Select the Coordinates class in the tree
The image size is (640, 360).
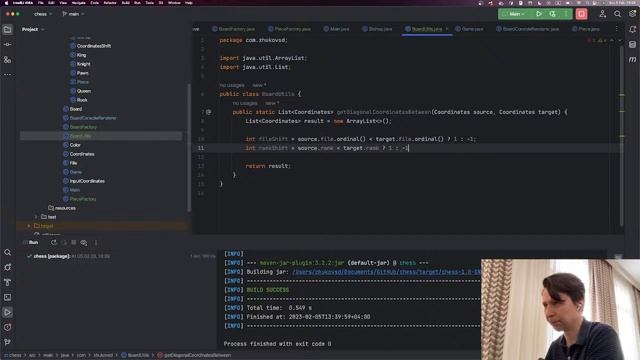82,154
